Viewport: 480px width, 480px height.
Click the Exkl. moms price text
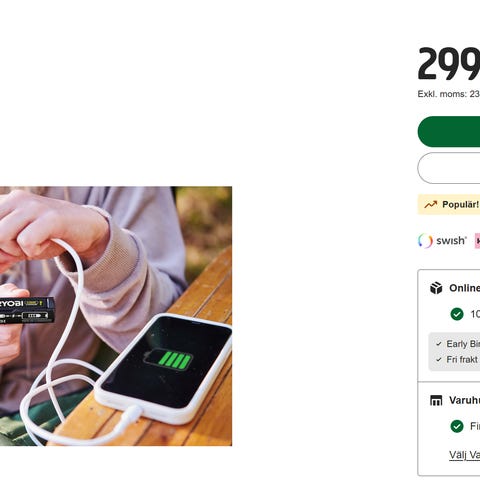(x=449, y=94)
